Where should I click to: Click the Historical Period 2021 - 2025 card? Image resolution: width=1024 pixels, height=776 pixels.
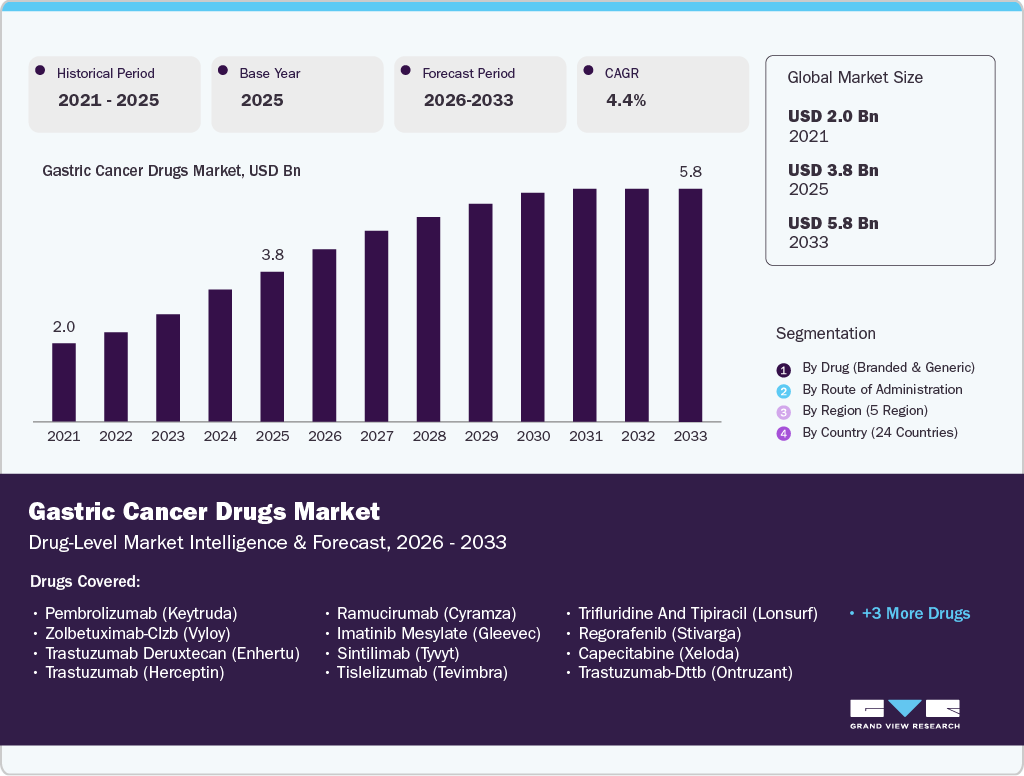coord(114,94)
